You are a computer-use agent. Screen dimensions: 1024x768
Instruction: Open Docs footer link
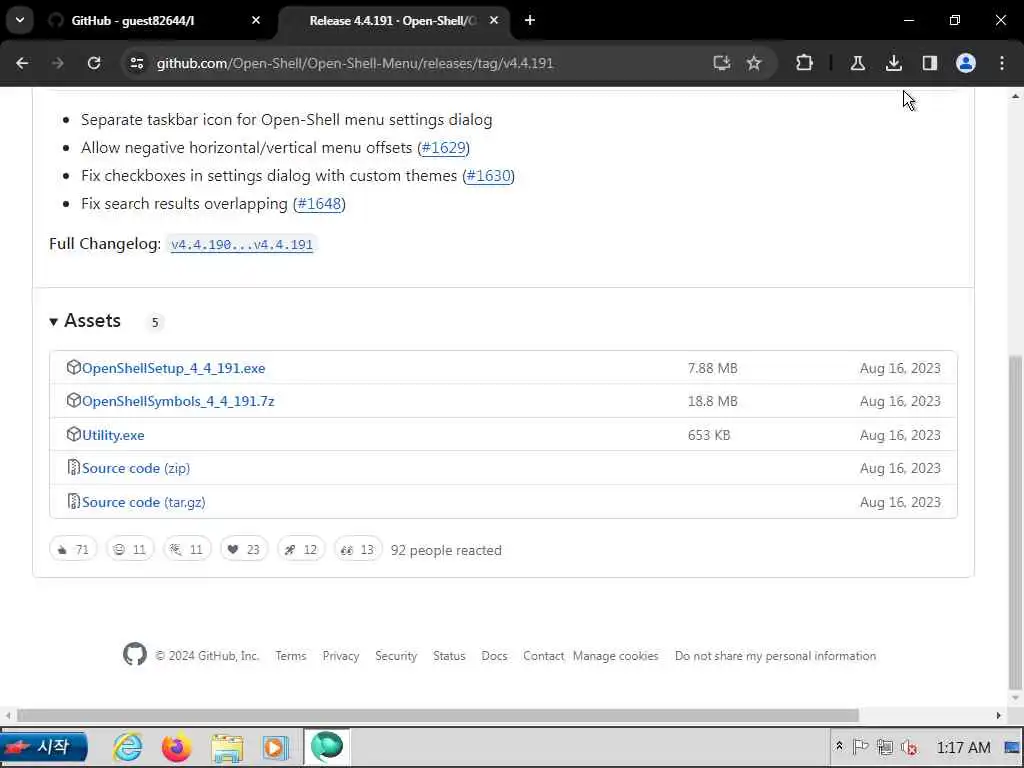click(494, 656)
